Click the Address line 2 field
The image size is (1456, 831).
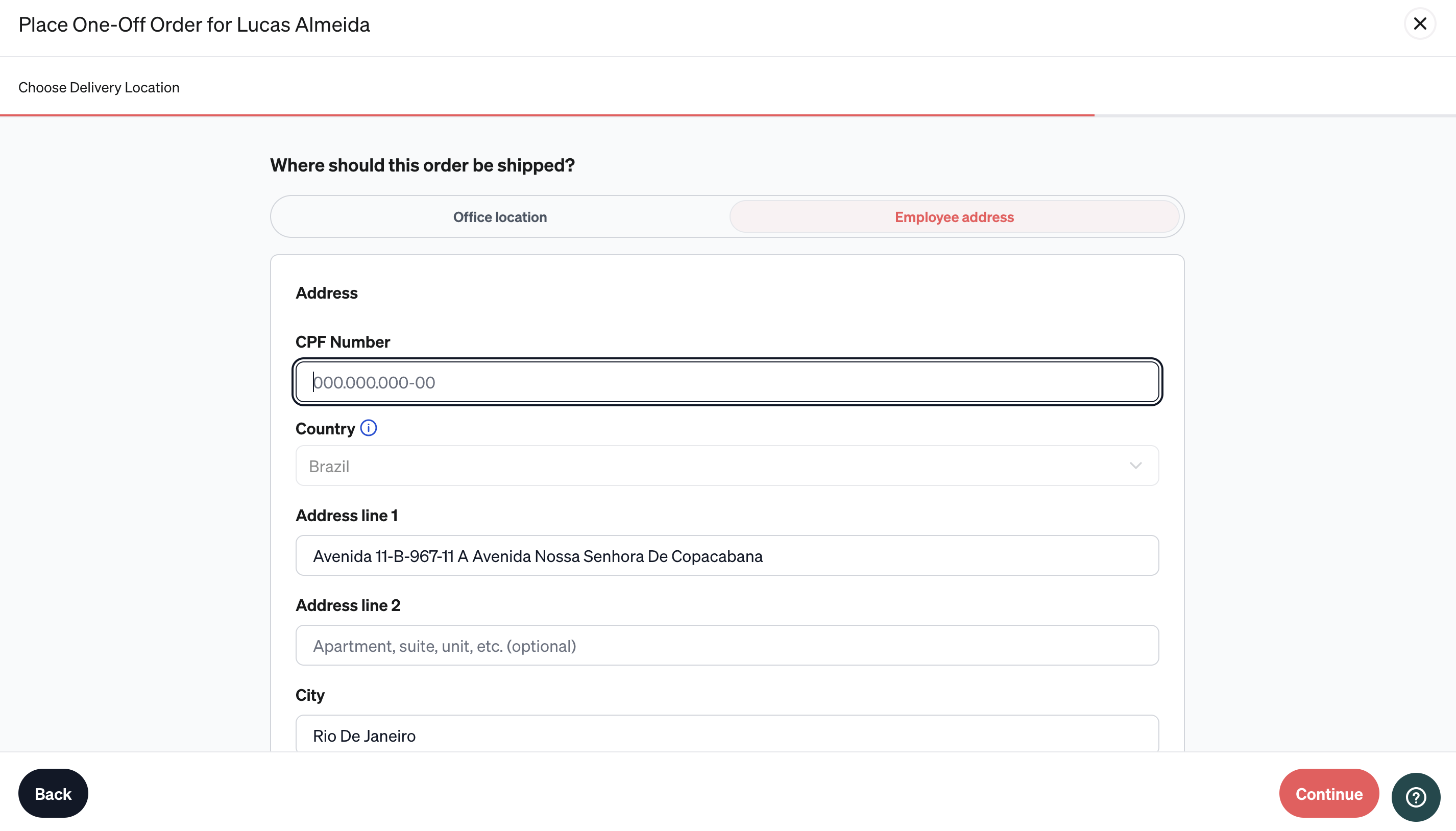tap(727, 646)
